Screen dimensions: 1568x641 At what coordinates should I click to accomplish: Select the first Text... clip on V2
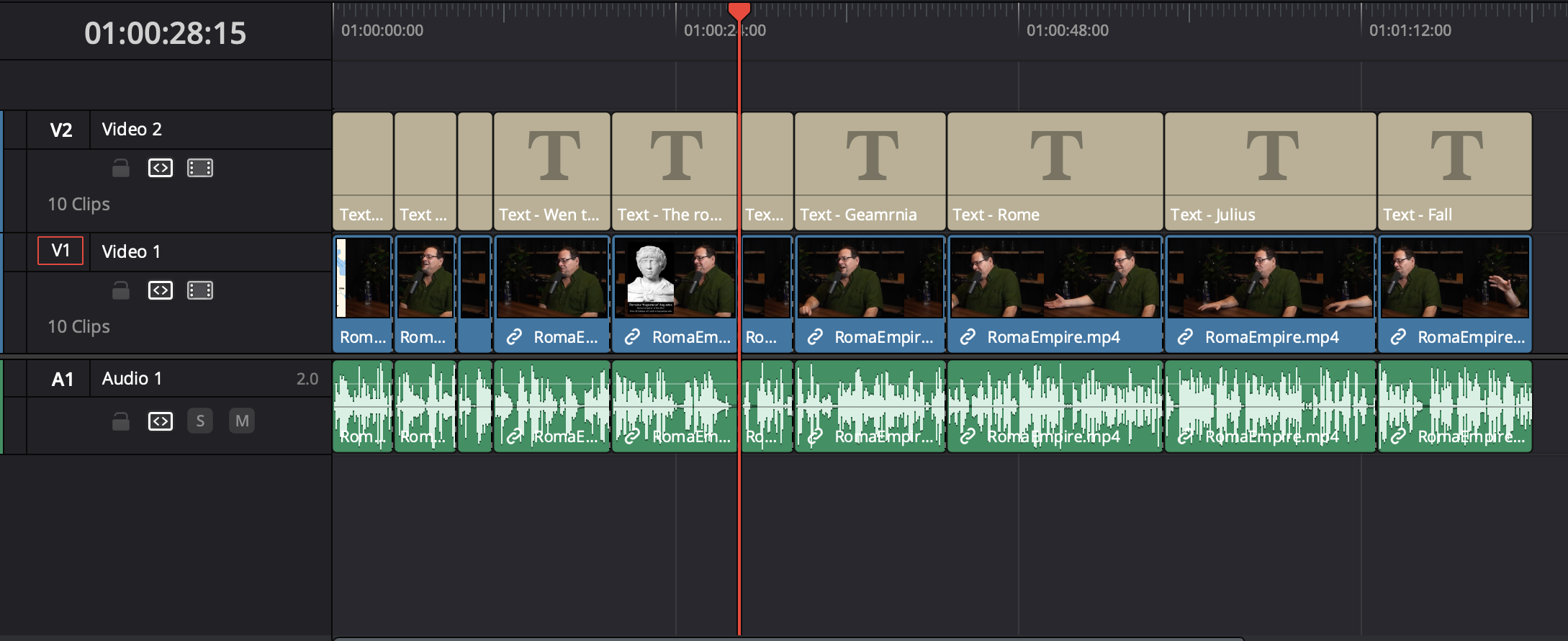tap(363, 171)
